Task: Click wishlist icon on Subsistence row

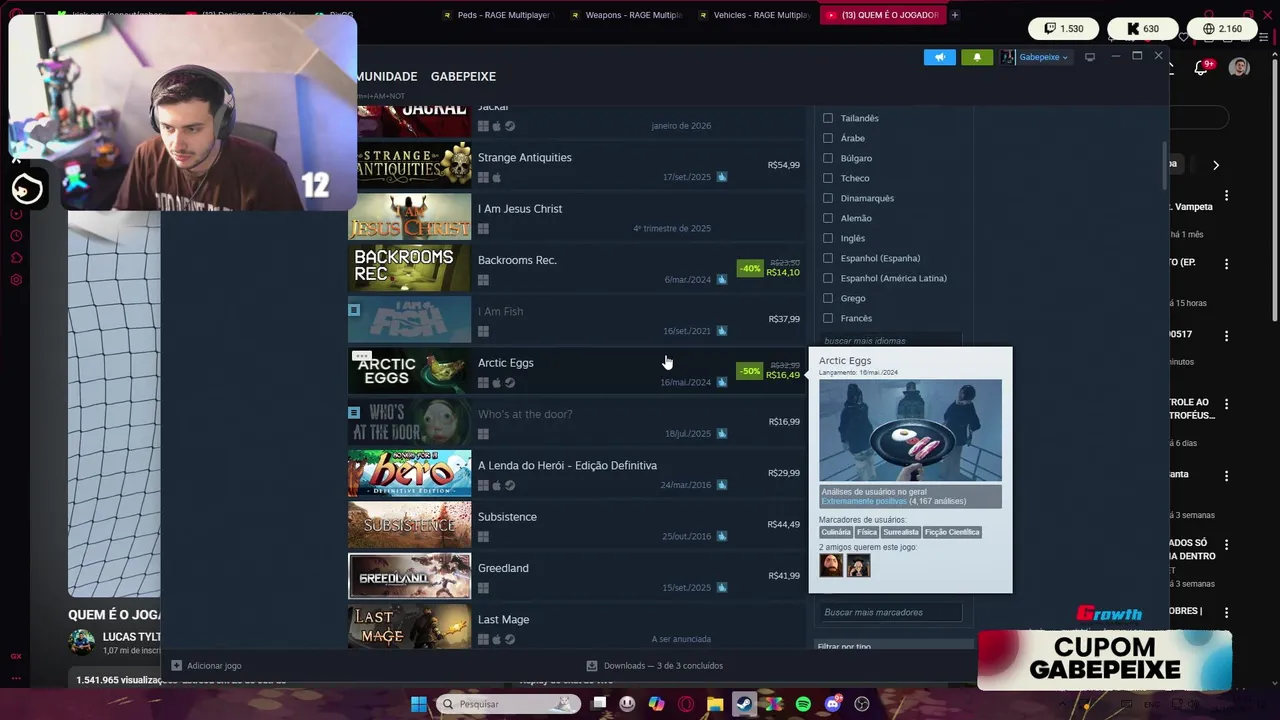Action: pos(722,536)
